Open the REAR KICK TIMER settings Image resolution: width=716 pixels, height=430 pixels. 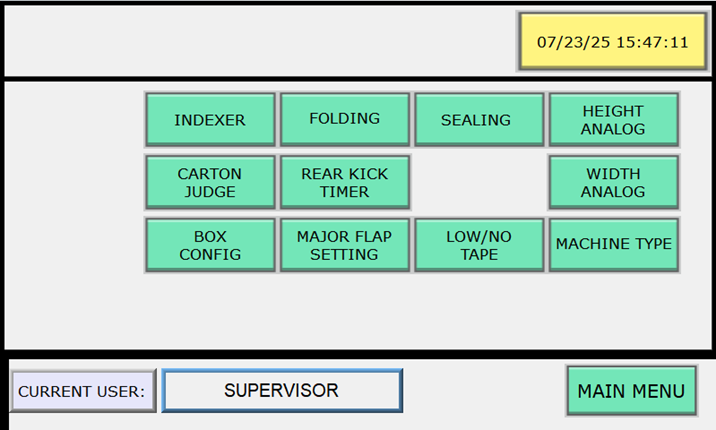(x=344, y=182)
